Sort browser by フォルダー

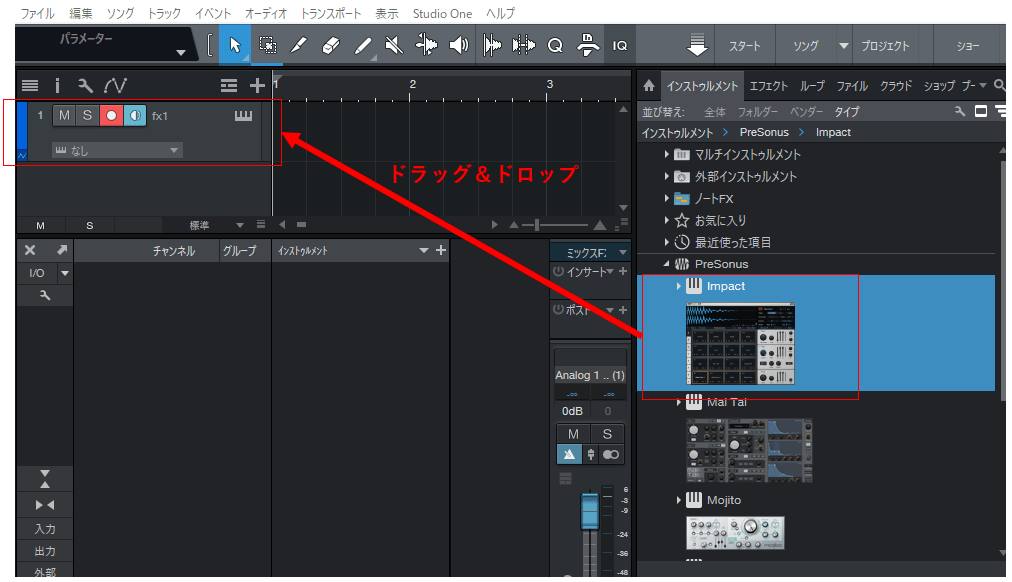pos(758,112)
